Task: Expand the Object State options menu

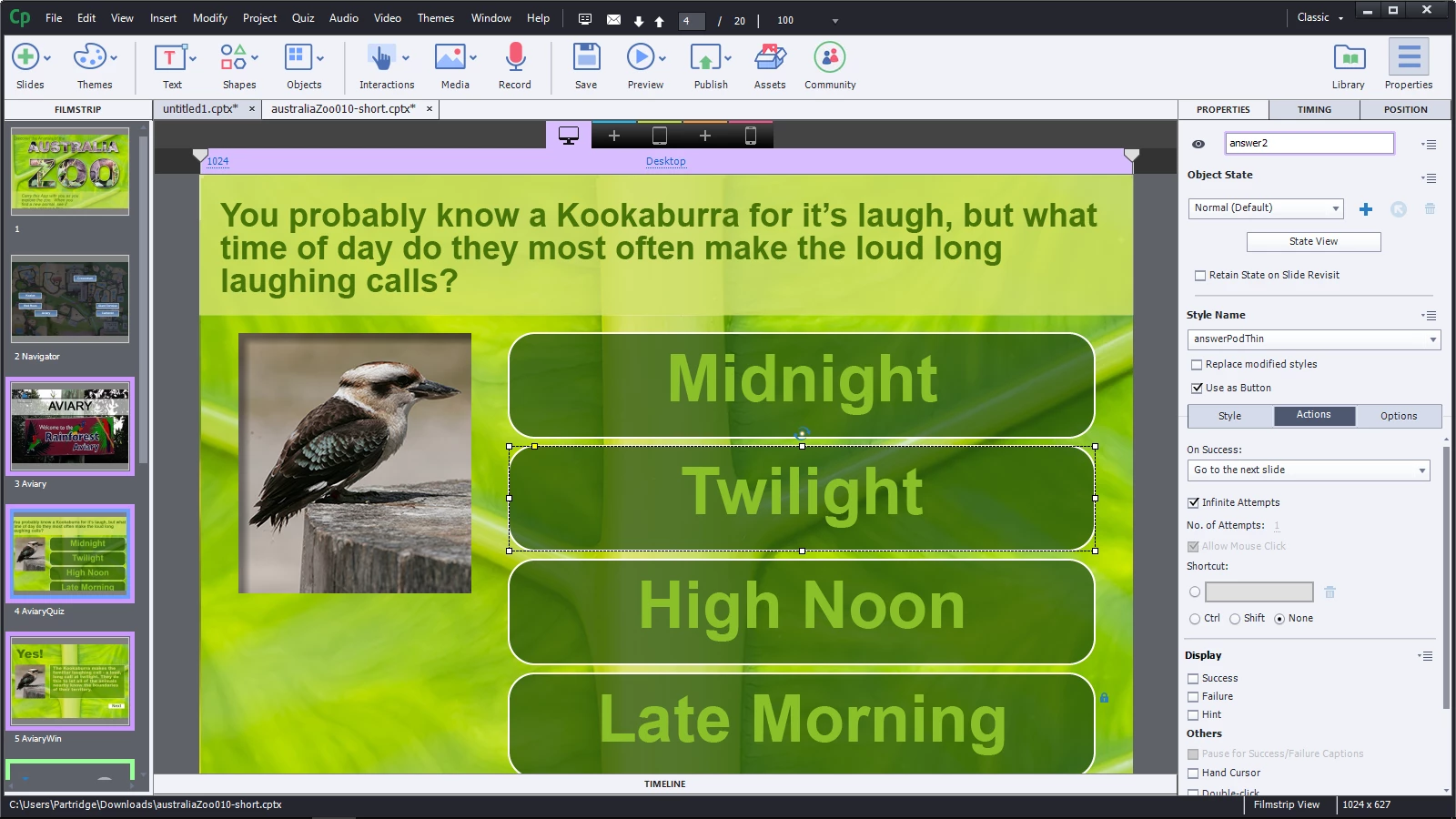Action: click(x=1430, y=177)
